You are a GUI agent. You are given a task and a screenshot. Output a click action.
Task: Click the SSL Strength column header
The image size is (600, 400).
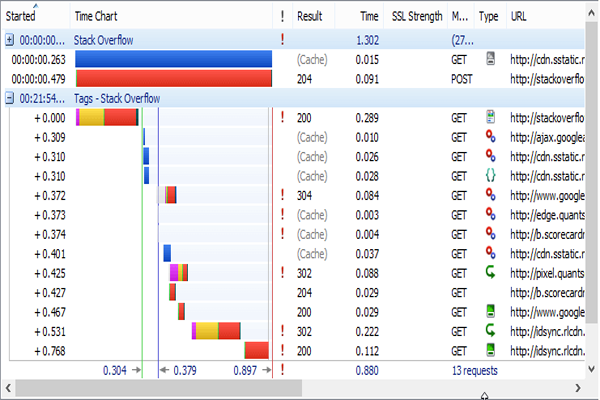click(x=416, y=16)
